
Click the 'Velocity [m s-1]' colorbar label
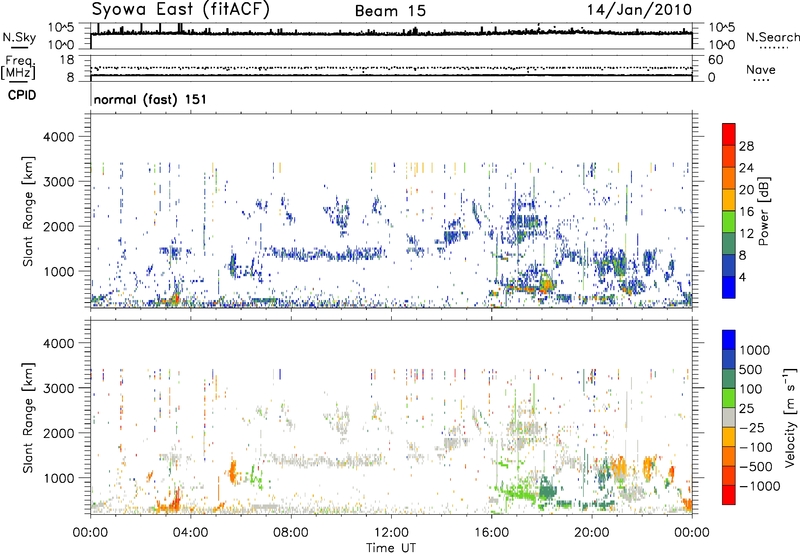click(x=790, y=417)
